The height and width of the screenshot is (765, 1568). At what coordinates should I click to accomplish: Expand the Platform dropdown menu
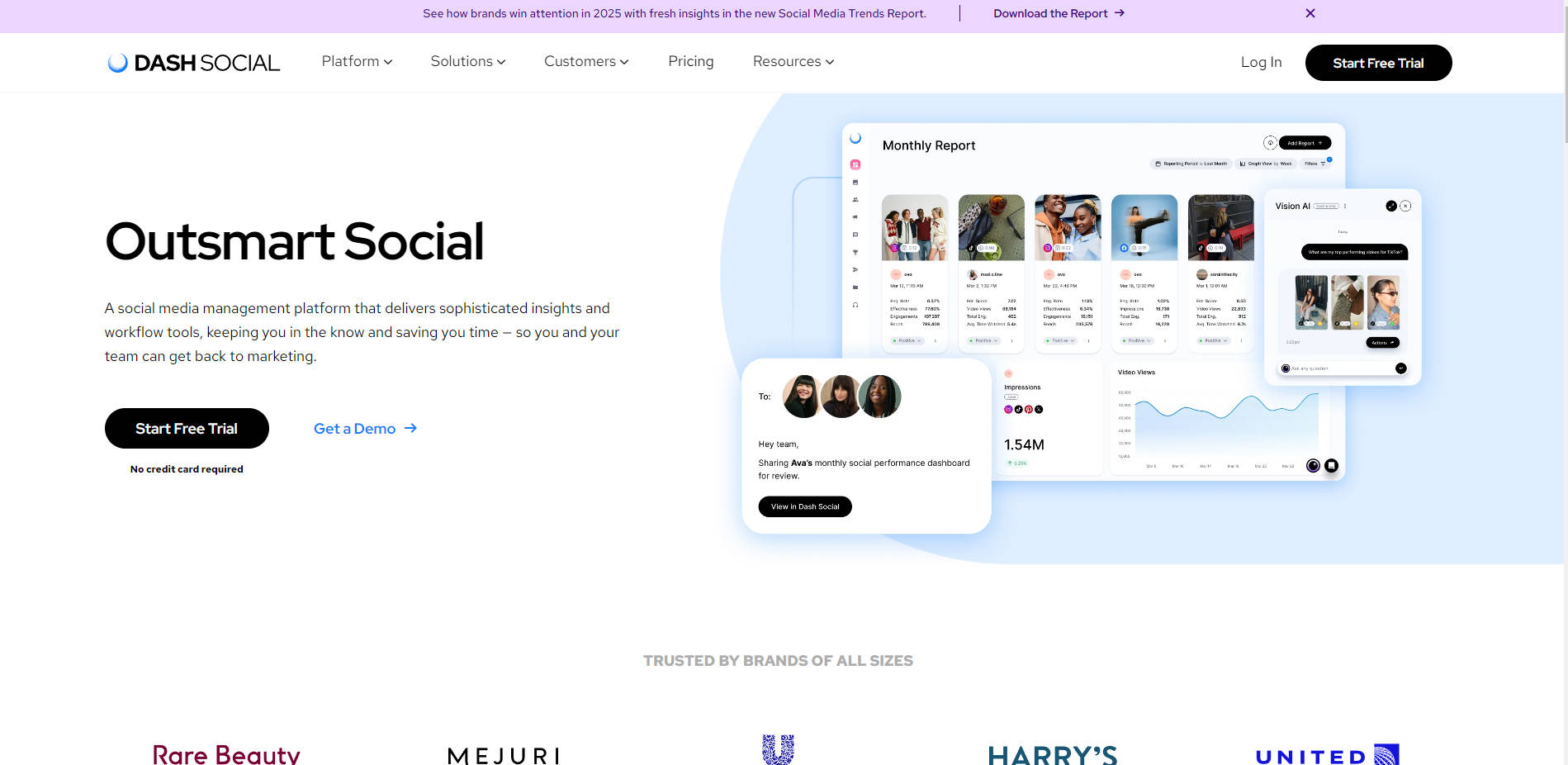(357, 61)
